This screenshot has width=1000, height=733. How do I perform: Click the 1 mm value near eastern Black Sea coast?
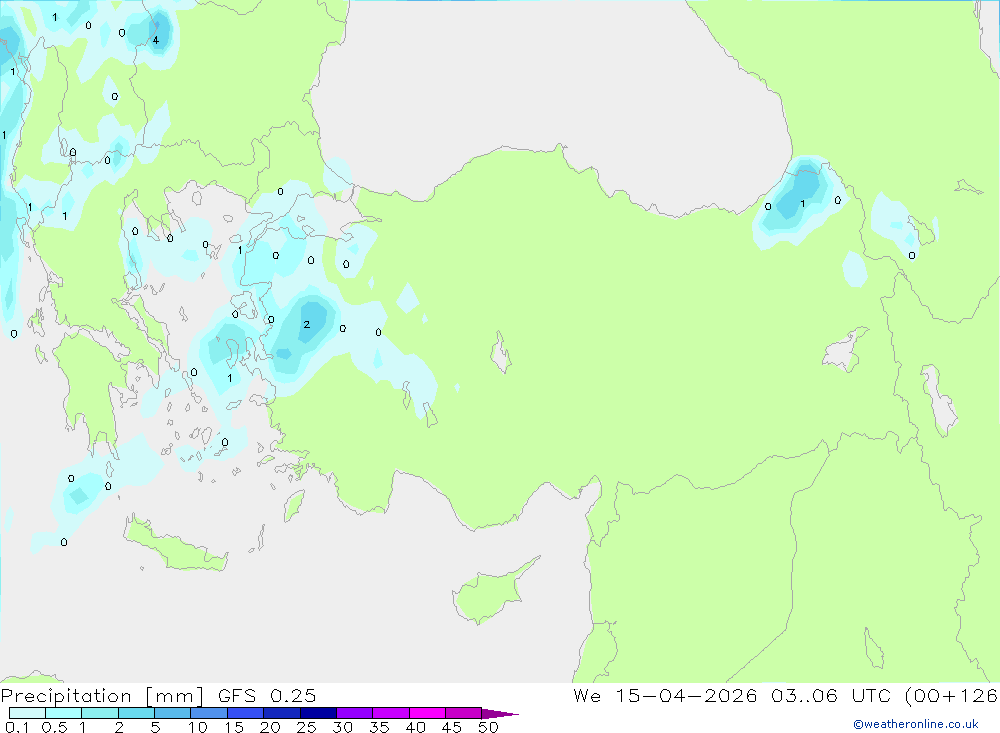coord(803,204)
